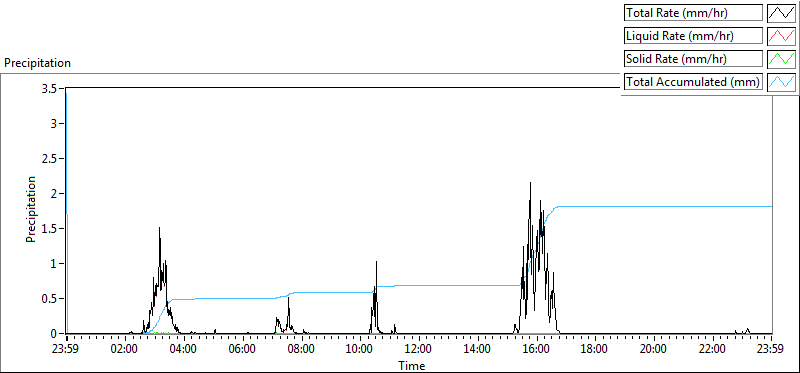This screenshot has height=373, width=800.
Task: Click the Total Accumulated blue line icon
Action: 781,82
